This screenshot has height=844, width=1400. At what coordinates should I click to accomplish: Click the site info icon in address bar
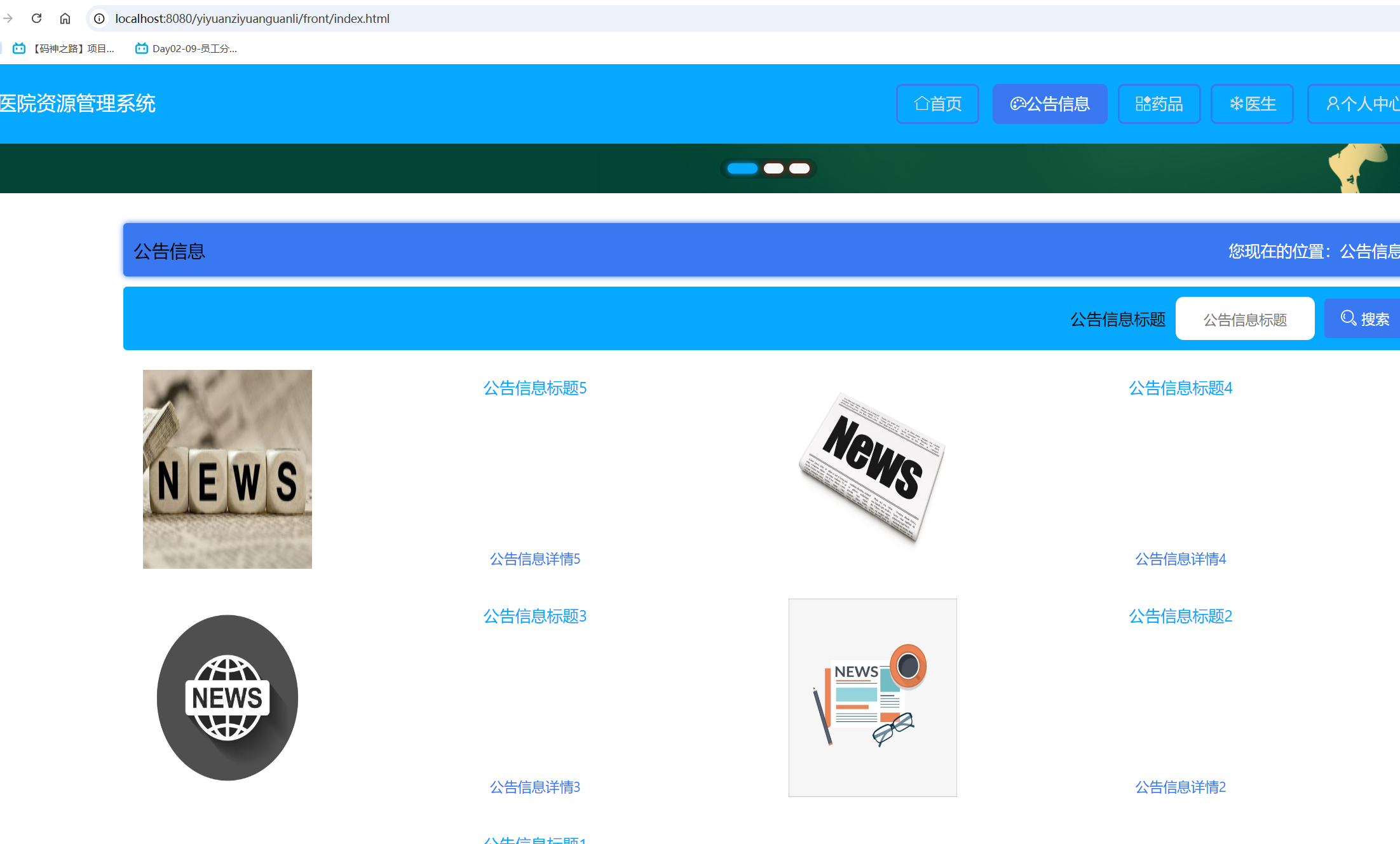pyautogui.click(x=99, y=18)
